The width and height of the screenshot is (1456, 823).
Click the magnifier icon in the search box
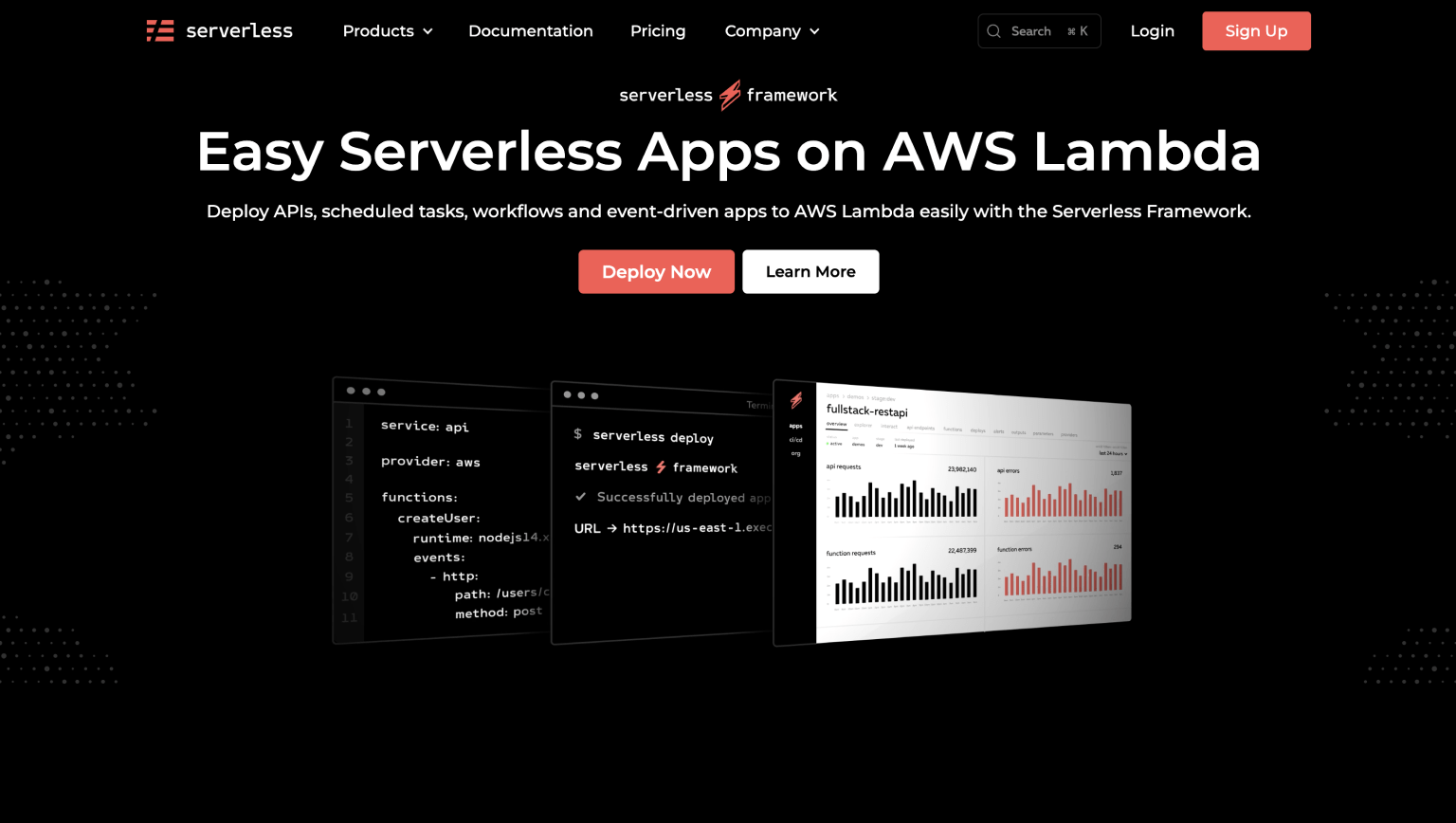(993, 31)
